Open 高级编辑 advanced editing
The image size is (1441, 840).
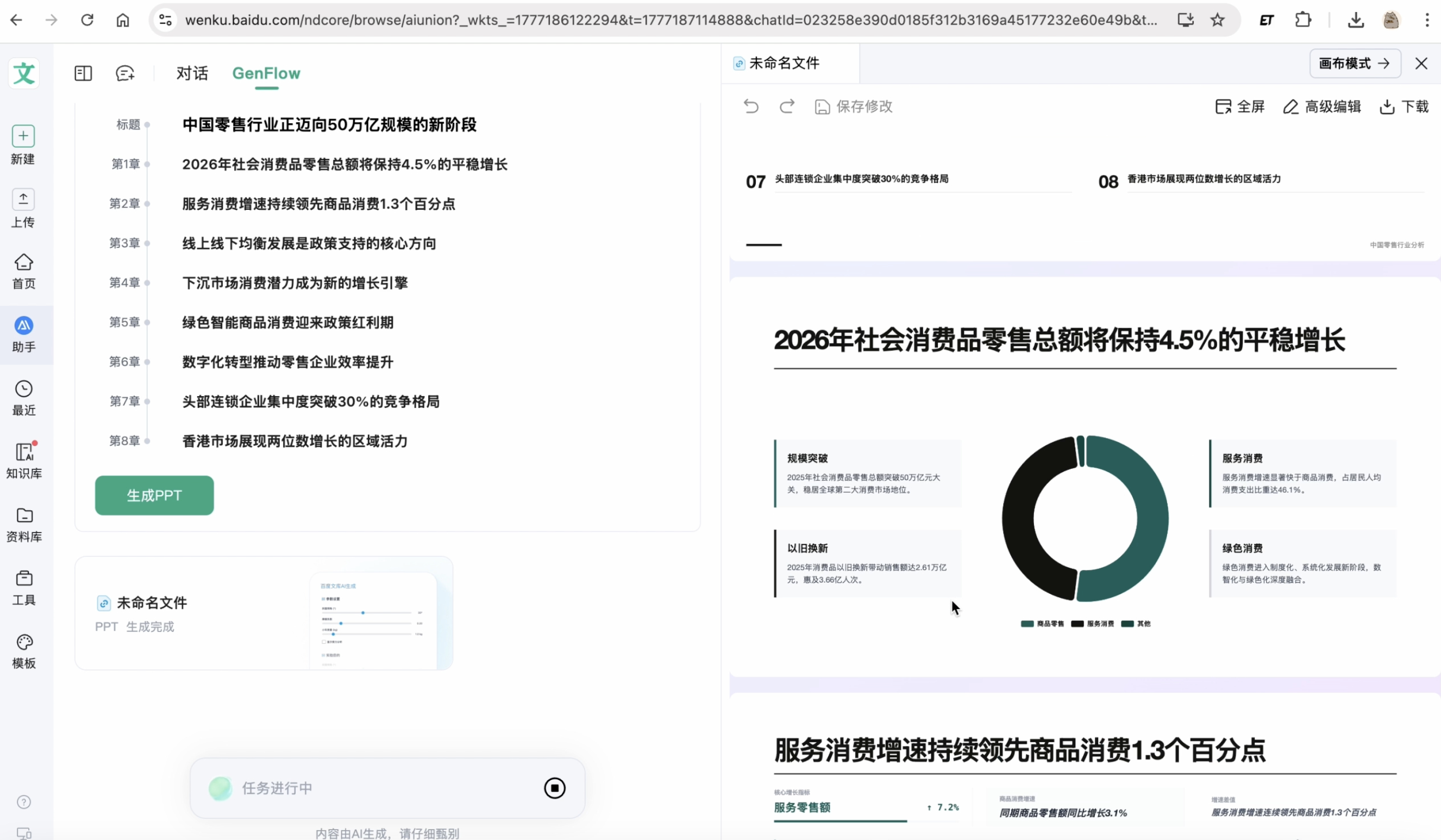[1321, 106]
